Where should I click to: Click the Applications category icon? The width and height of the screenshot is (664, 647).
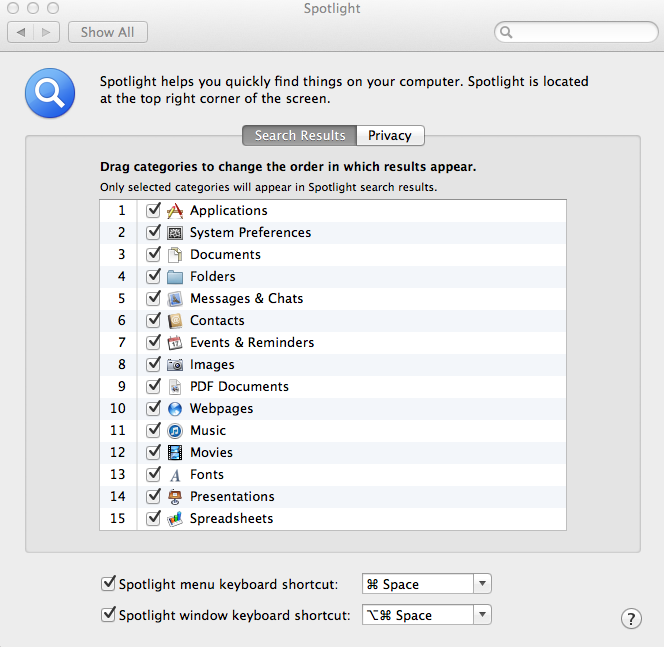click(x=175, y=210)
